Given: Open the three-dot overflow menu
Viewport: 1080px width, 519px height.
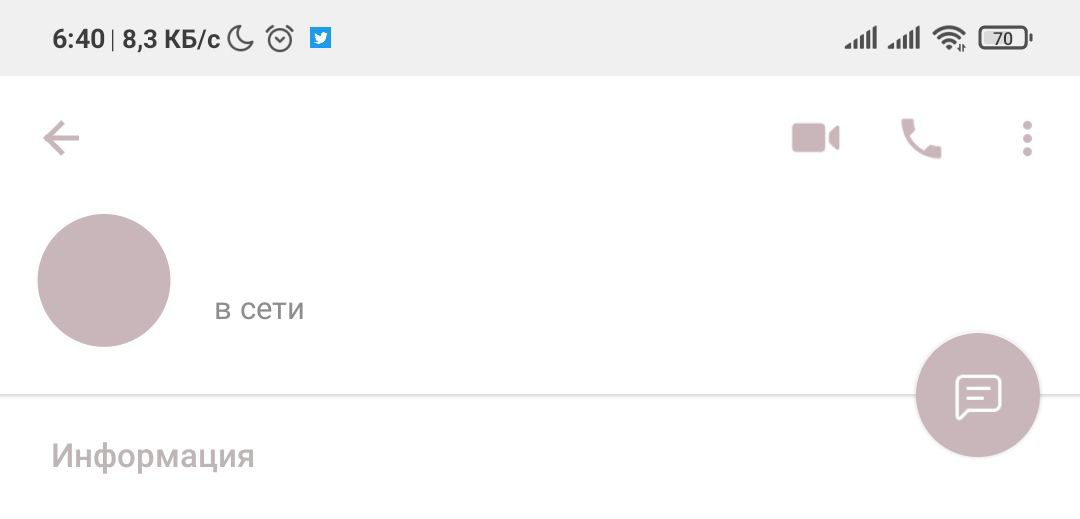Looking at the screenshot, I should (x=1027, y=138).
